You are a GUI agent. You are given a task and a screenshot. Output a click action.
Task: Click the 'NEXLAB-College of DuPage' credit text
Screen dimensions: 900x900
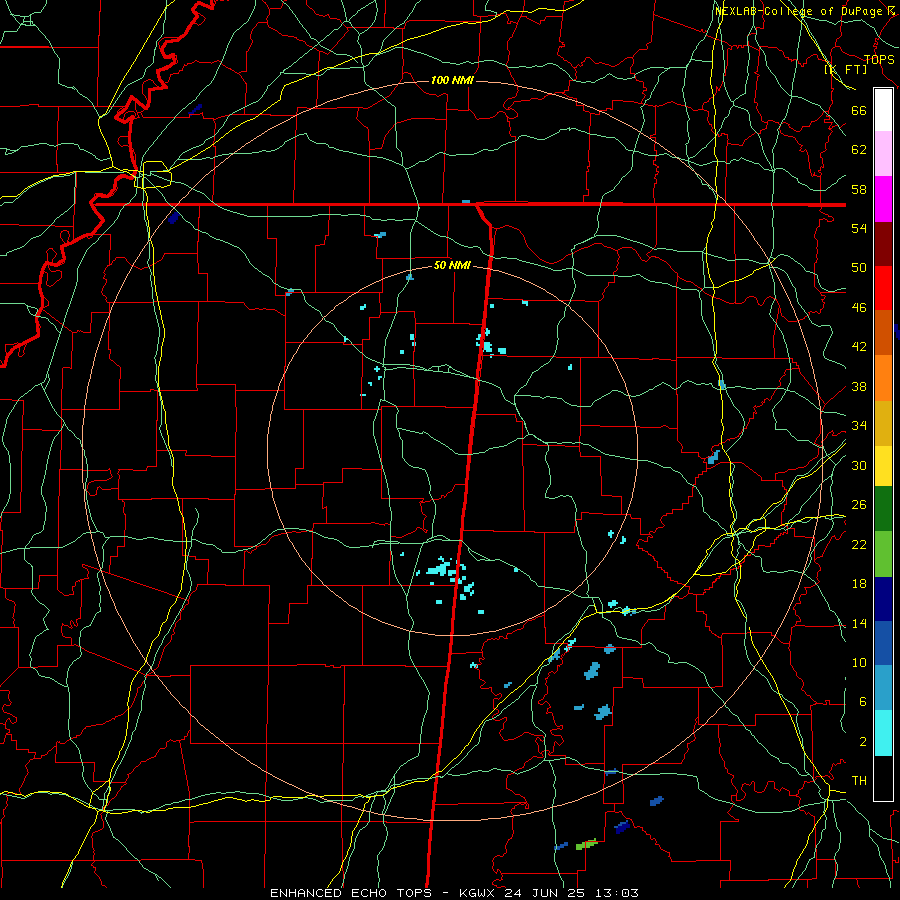coord(800,11)
